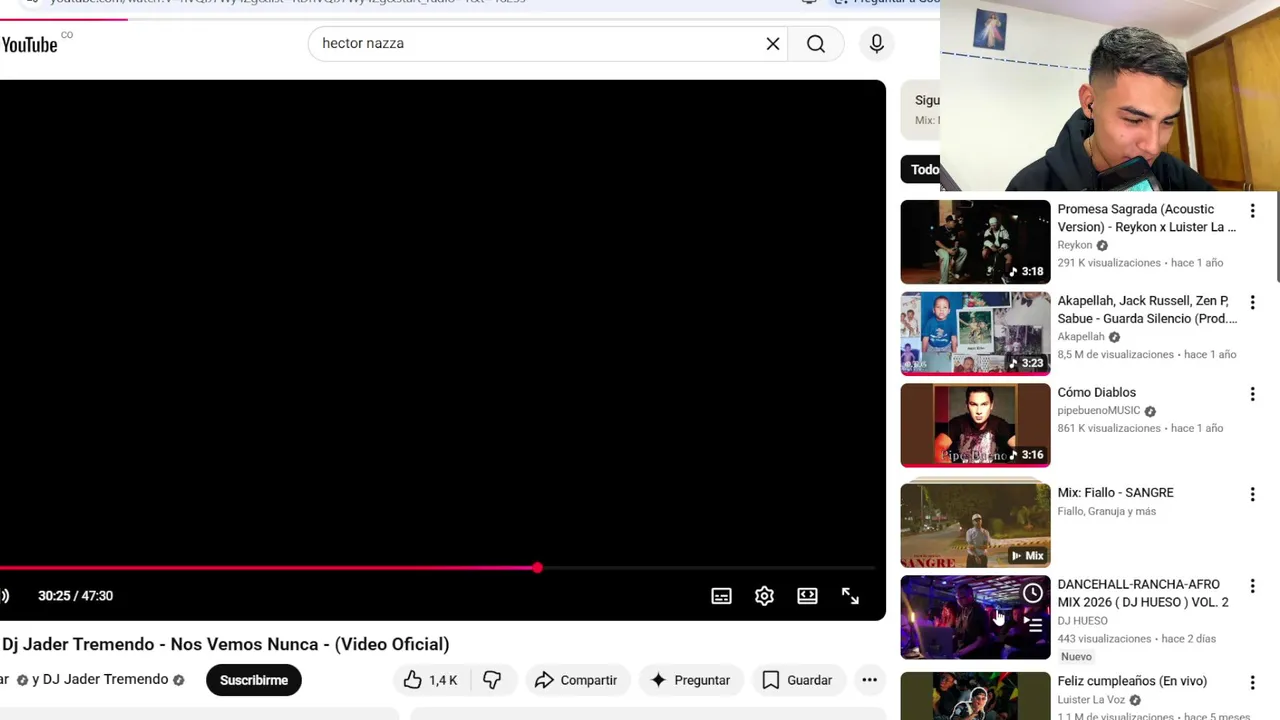Click the volume speaker icon

(5, 596)
